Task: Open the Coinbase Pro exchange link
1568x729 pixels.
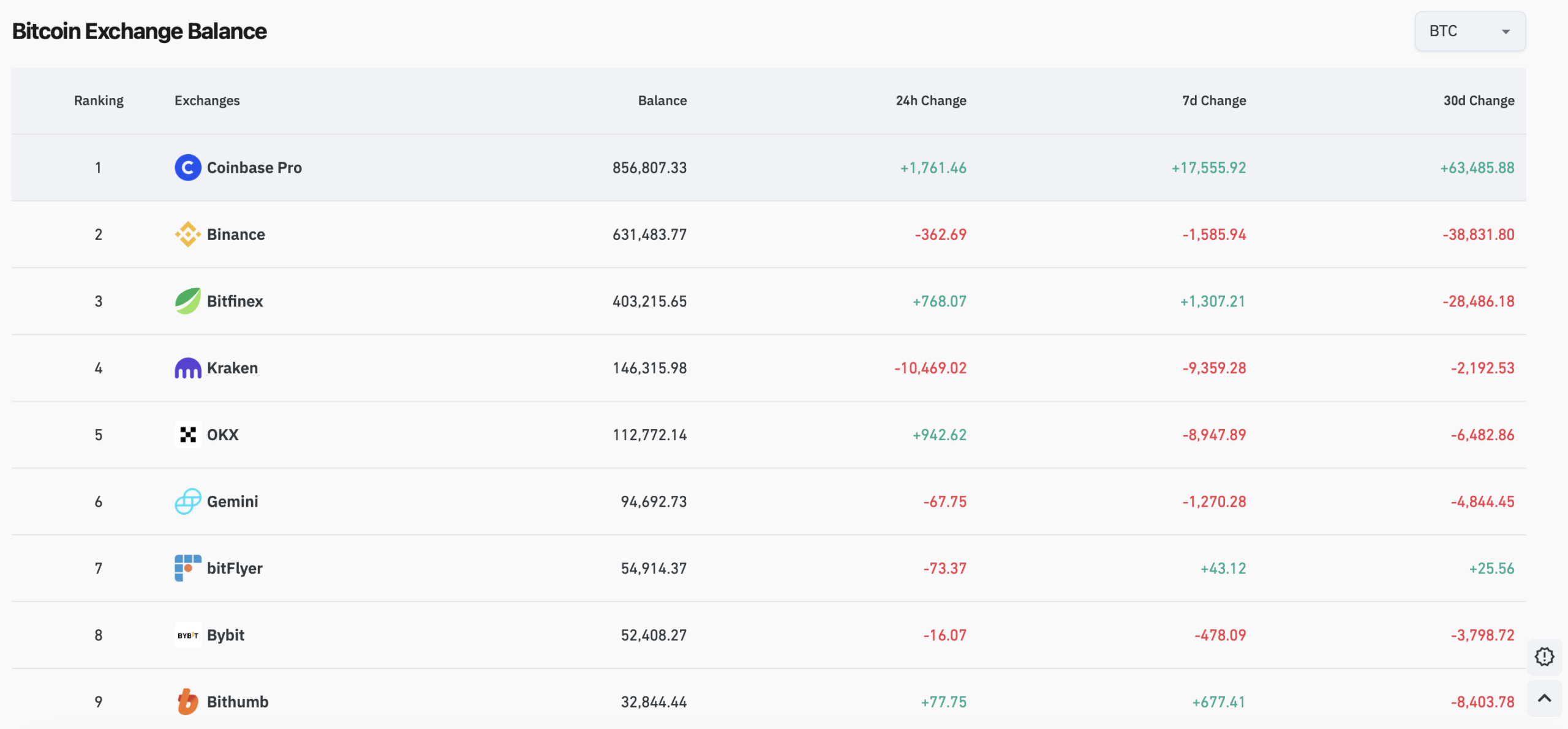Action: [254, 167]
